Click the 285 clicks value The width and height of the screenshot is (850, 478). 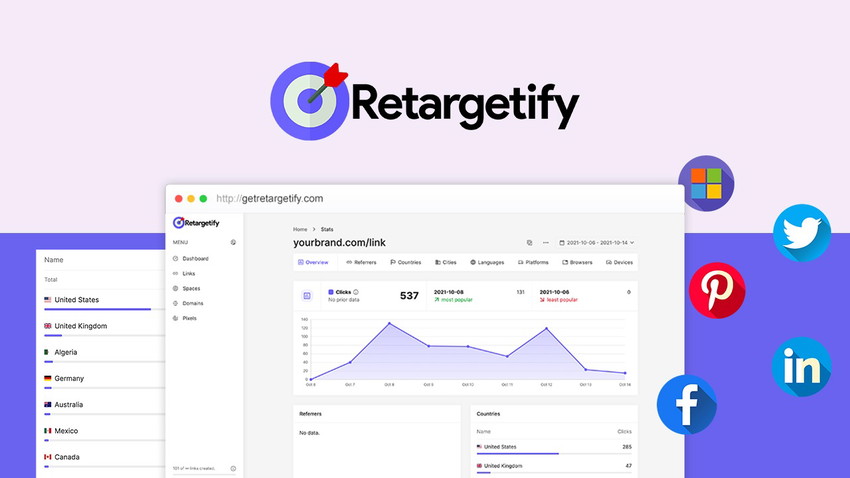click(627, 447)
